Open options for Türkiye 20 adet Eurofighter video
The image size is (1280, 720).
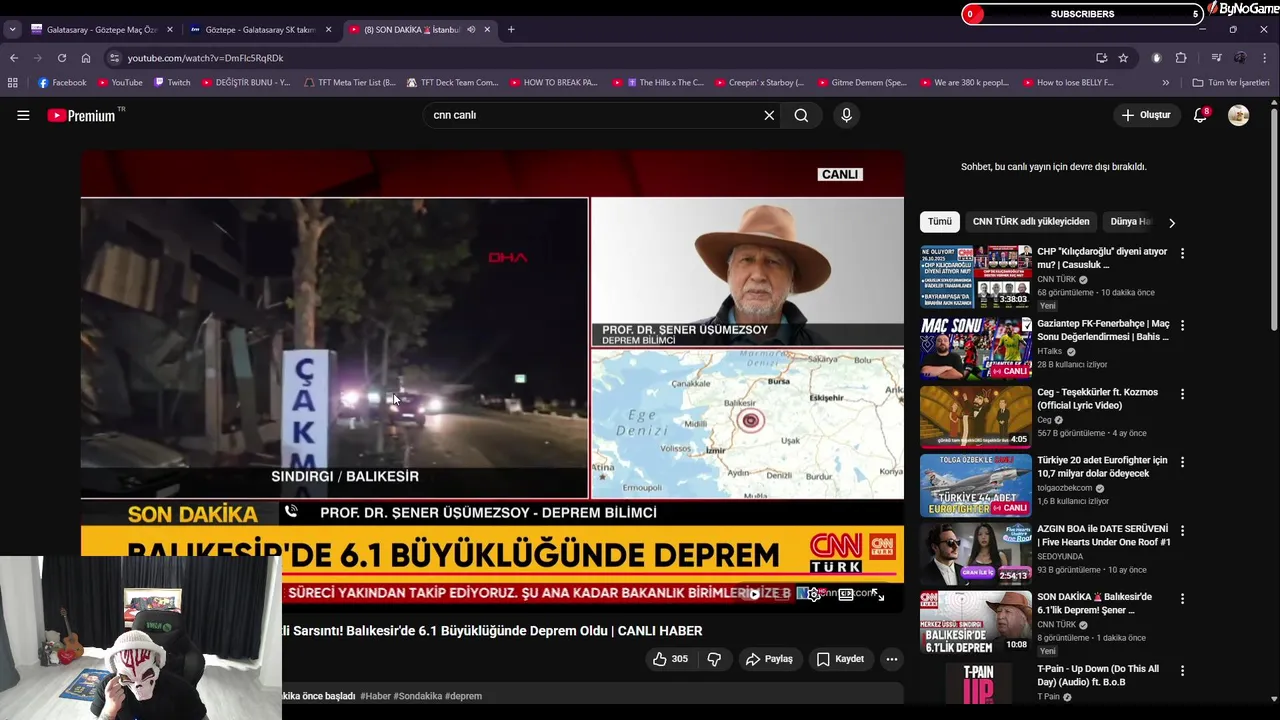pos(1182,463)
